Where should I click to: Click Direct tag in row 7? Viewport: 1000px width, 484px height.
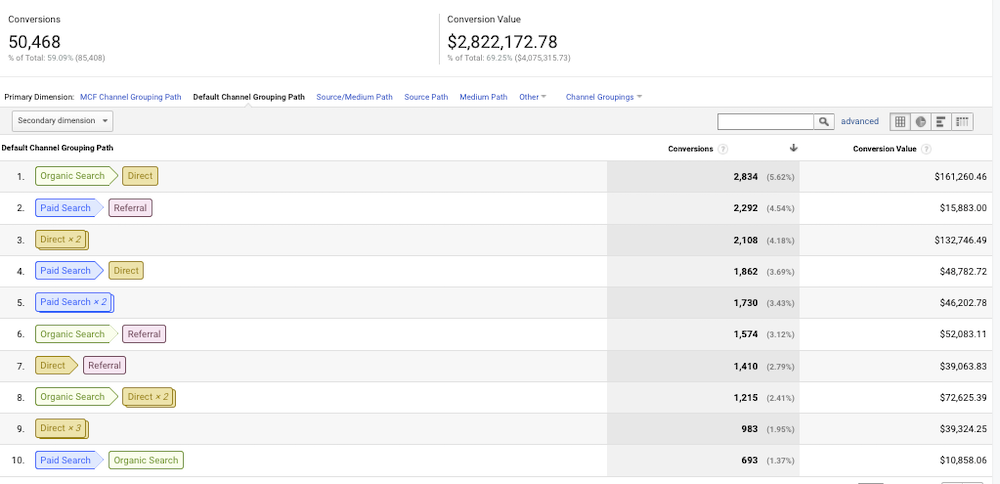point(56,366)
